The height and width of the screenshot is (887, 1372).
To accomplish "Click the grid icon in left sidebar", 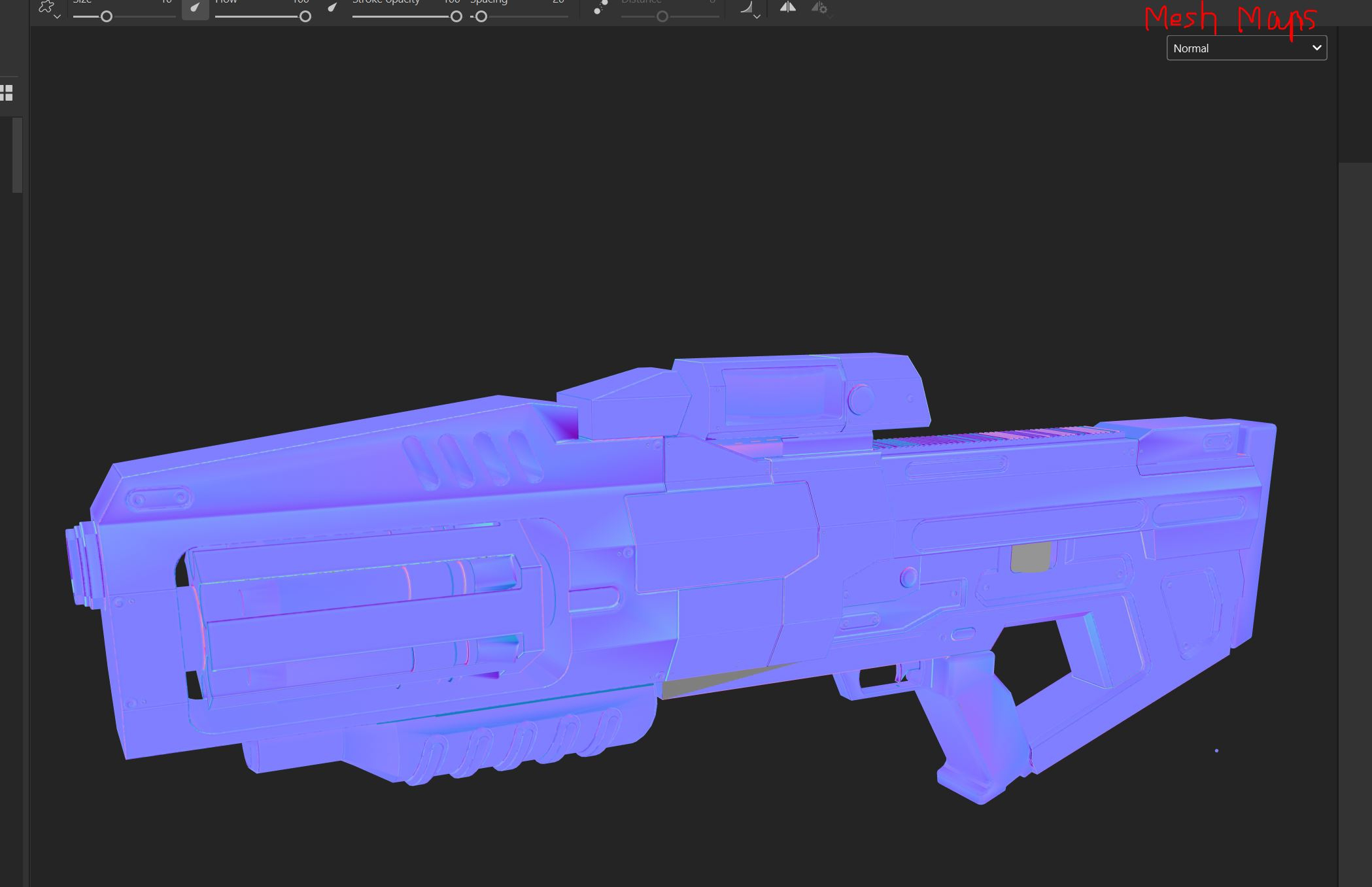I will (7, 93).
